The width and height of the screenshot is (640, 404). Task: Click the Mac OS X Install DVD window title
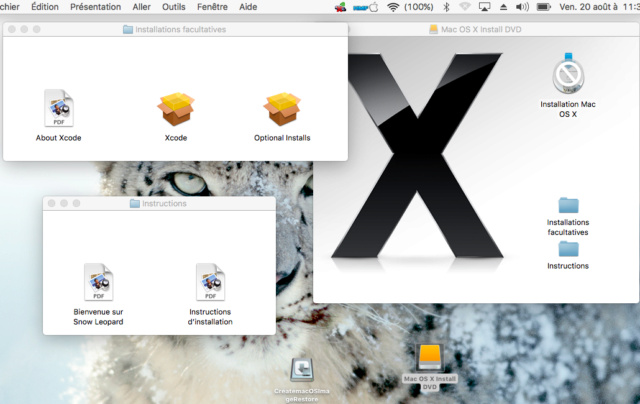(x=481, y=29)
